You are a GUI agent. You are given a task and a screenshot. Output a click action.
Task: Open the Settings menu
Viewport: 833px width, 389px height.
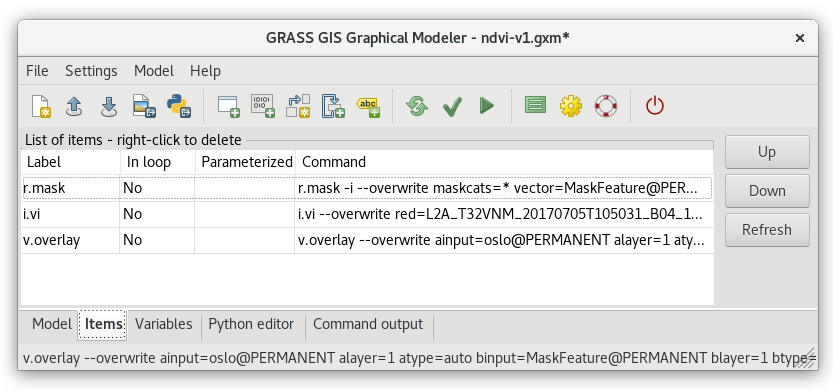point(91,71)
